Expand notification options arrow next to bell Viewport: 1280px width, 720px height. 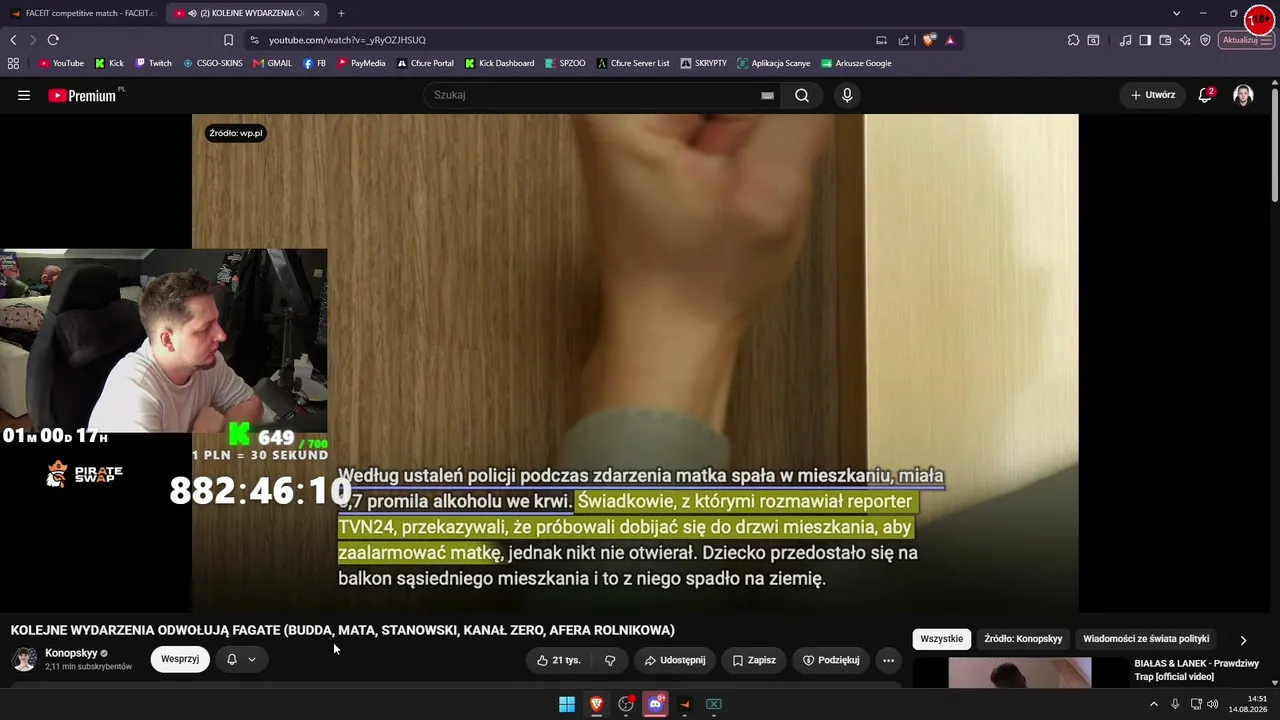252,659
